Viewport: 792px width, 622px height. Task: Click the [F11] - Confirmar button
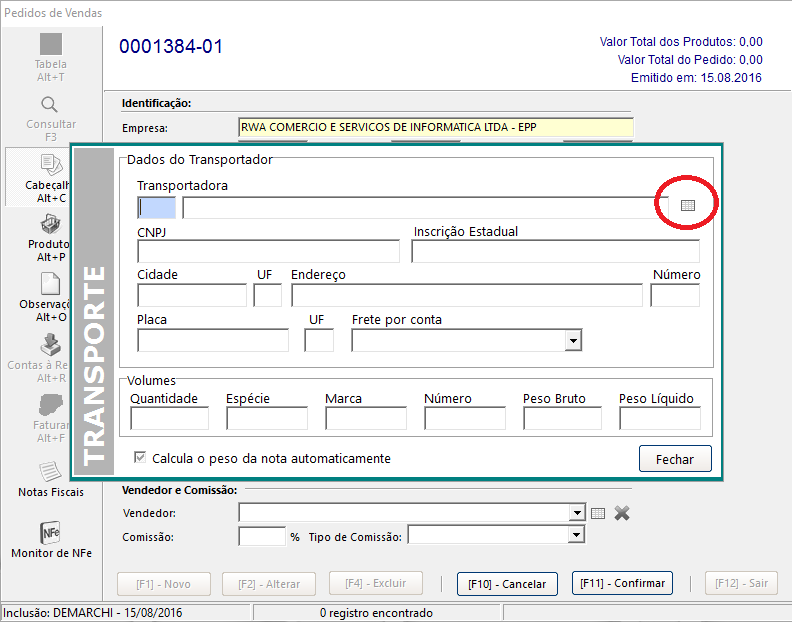622,583
